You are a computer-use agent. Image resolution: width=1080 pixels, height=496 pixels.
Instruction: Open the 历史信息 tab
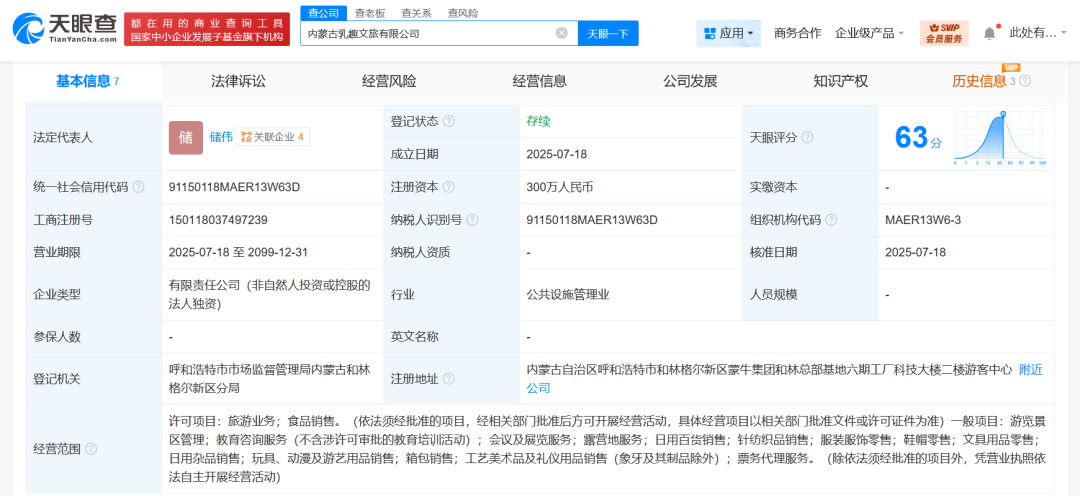979,81
